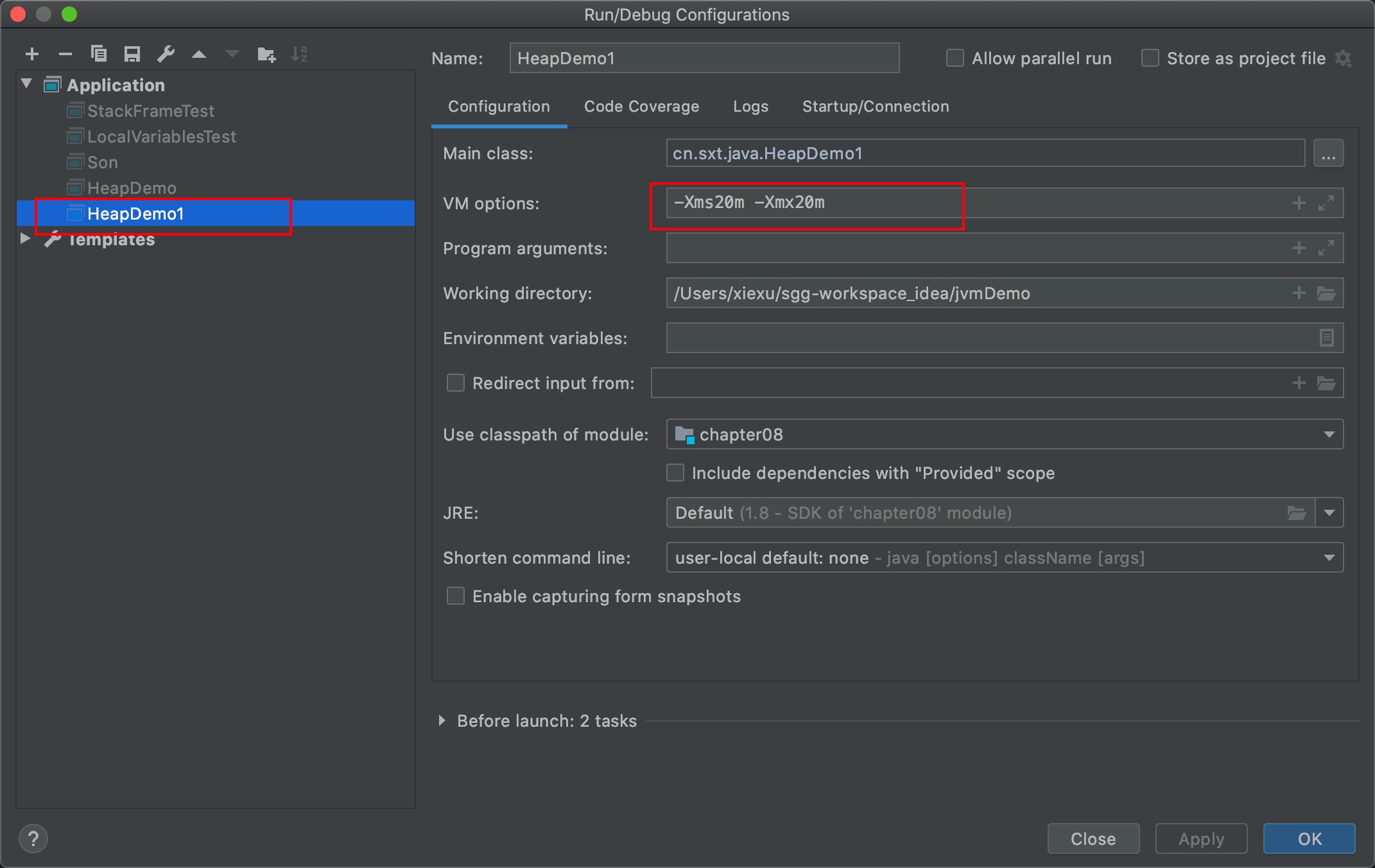Image resolution: width=1375 pixels, height=868 pixels.
Task: Click into the Name input field
Action: [x=704, y=58]
